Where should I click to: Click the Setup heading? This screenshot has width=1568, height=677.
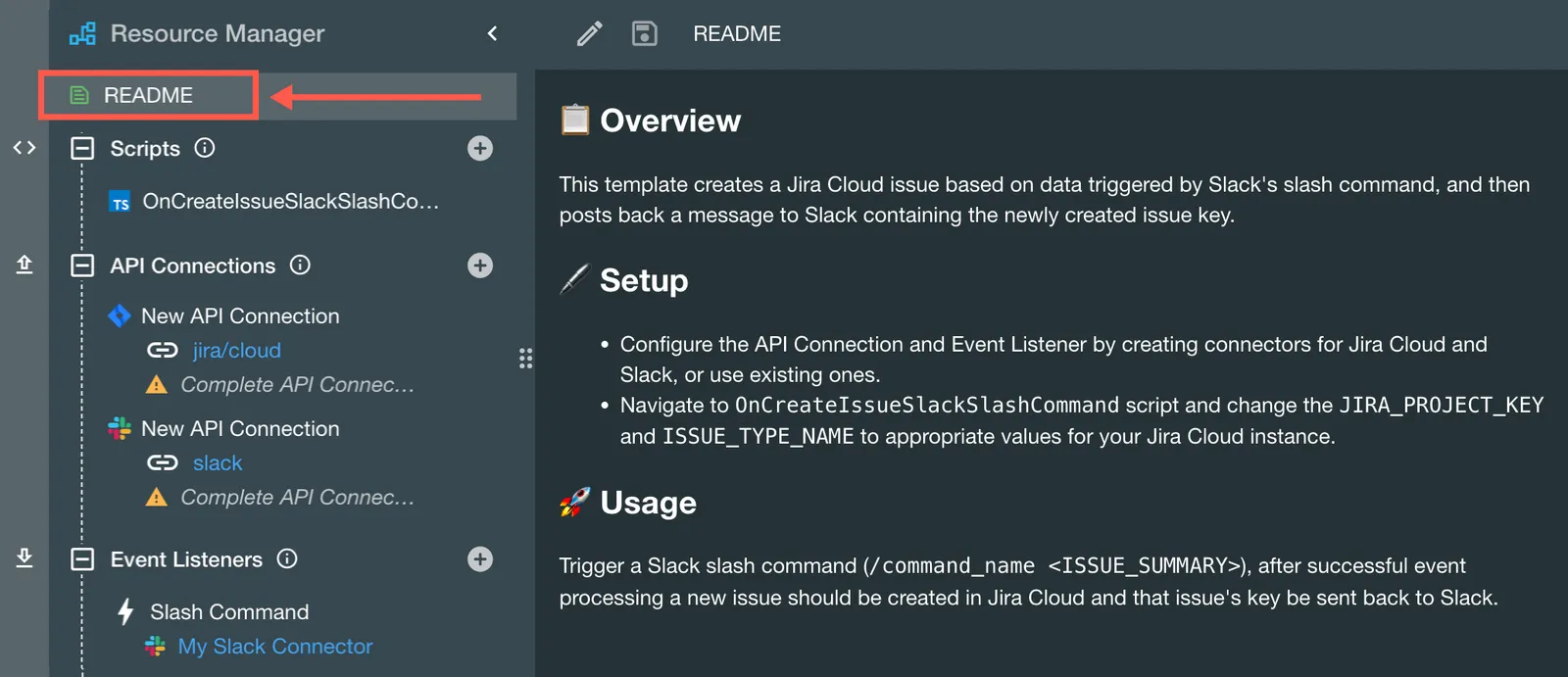[644, 280]
